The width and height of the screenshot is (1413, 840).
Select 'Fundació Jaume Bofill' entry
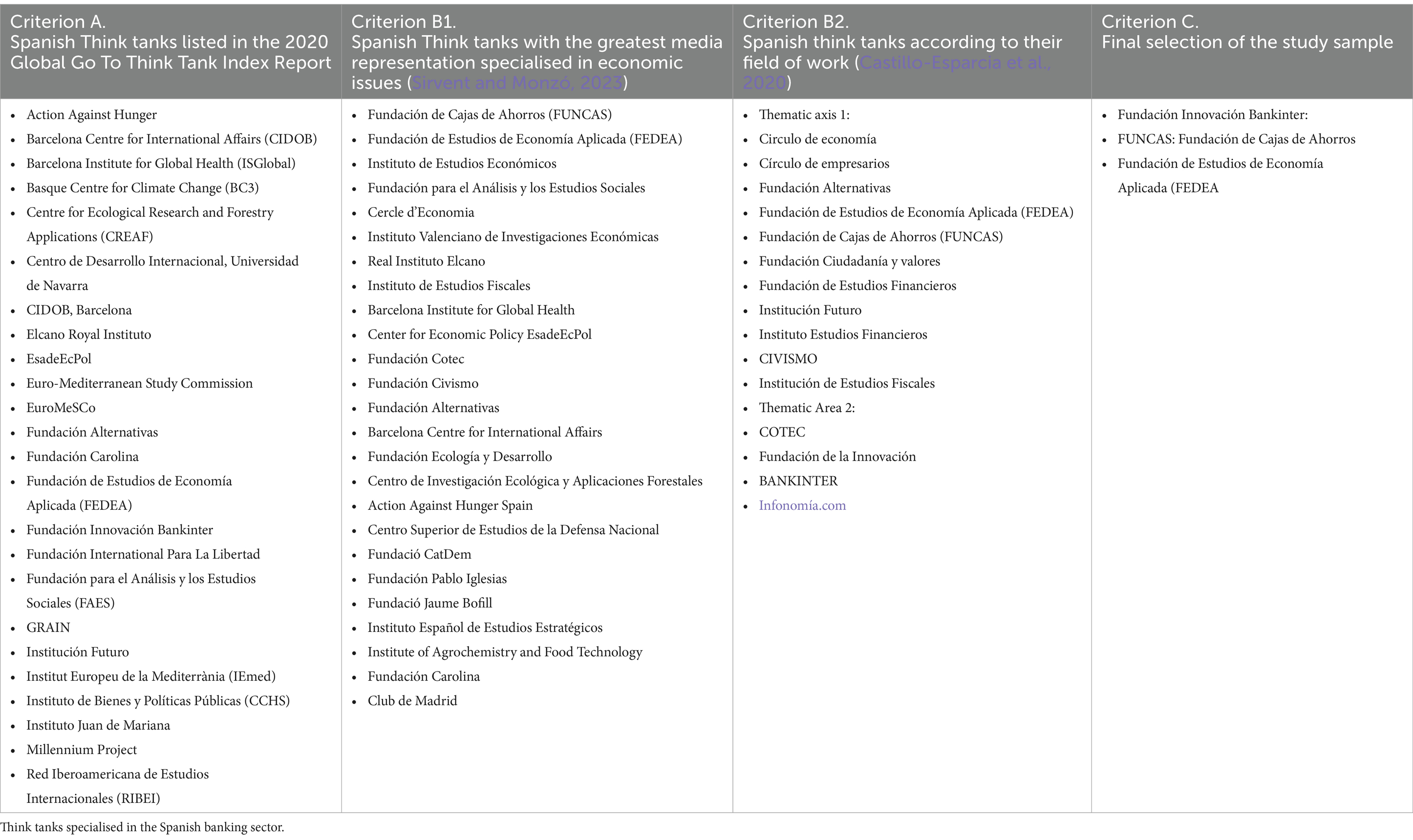(429, 604)
